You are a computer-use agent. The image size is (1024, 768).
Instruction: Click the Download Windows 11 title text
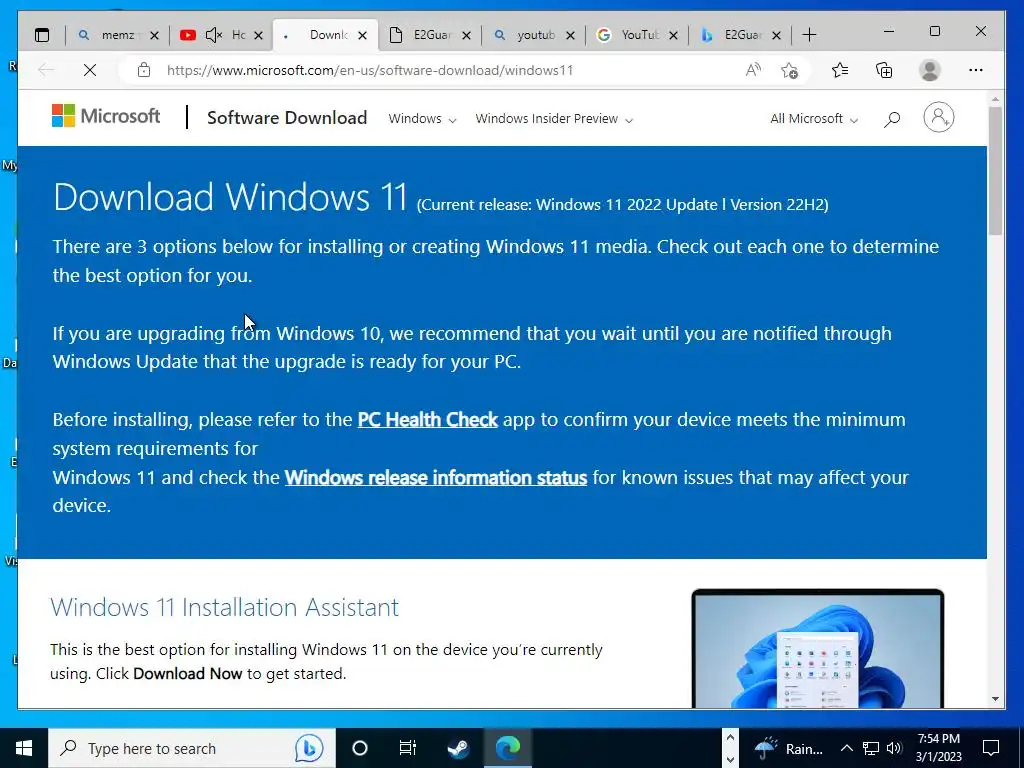[231, 197]
